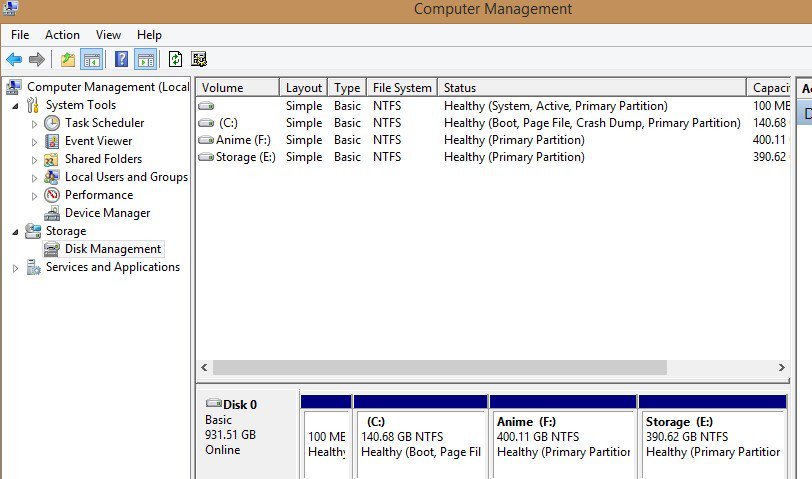Click the Storage node icon
This screenshot has height=479, width=812.
click(33, 231)
